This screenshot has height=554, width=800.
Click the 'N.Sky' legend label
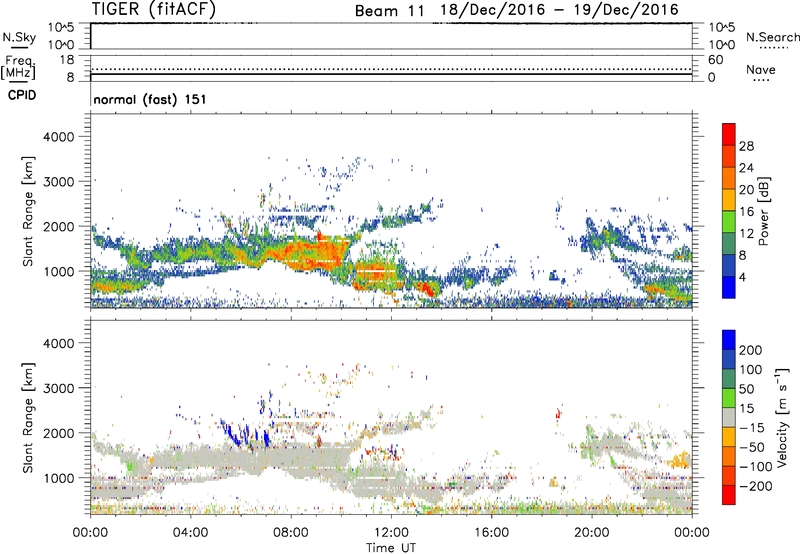(x=19, y=37)
